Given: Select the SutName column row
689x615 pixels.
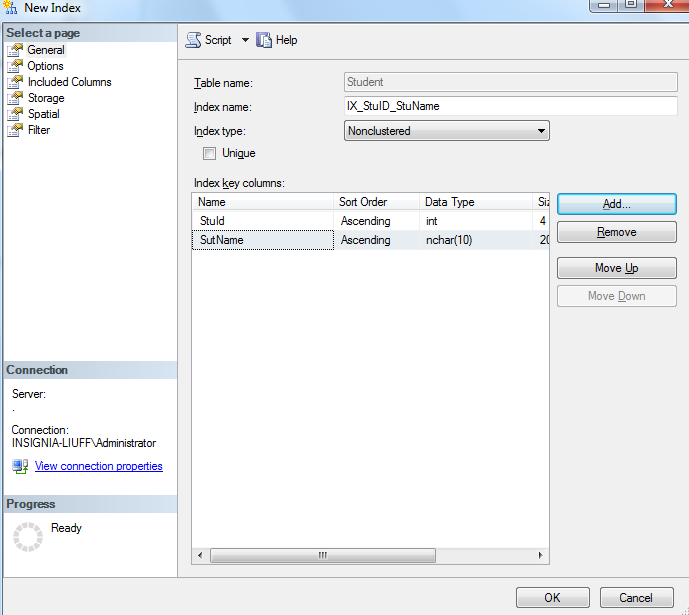Looking at the screenshot, I should click(262, 240).
